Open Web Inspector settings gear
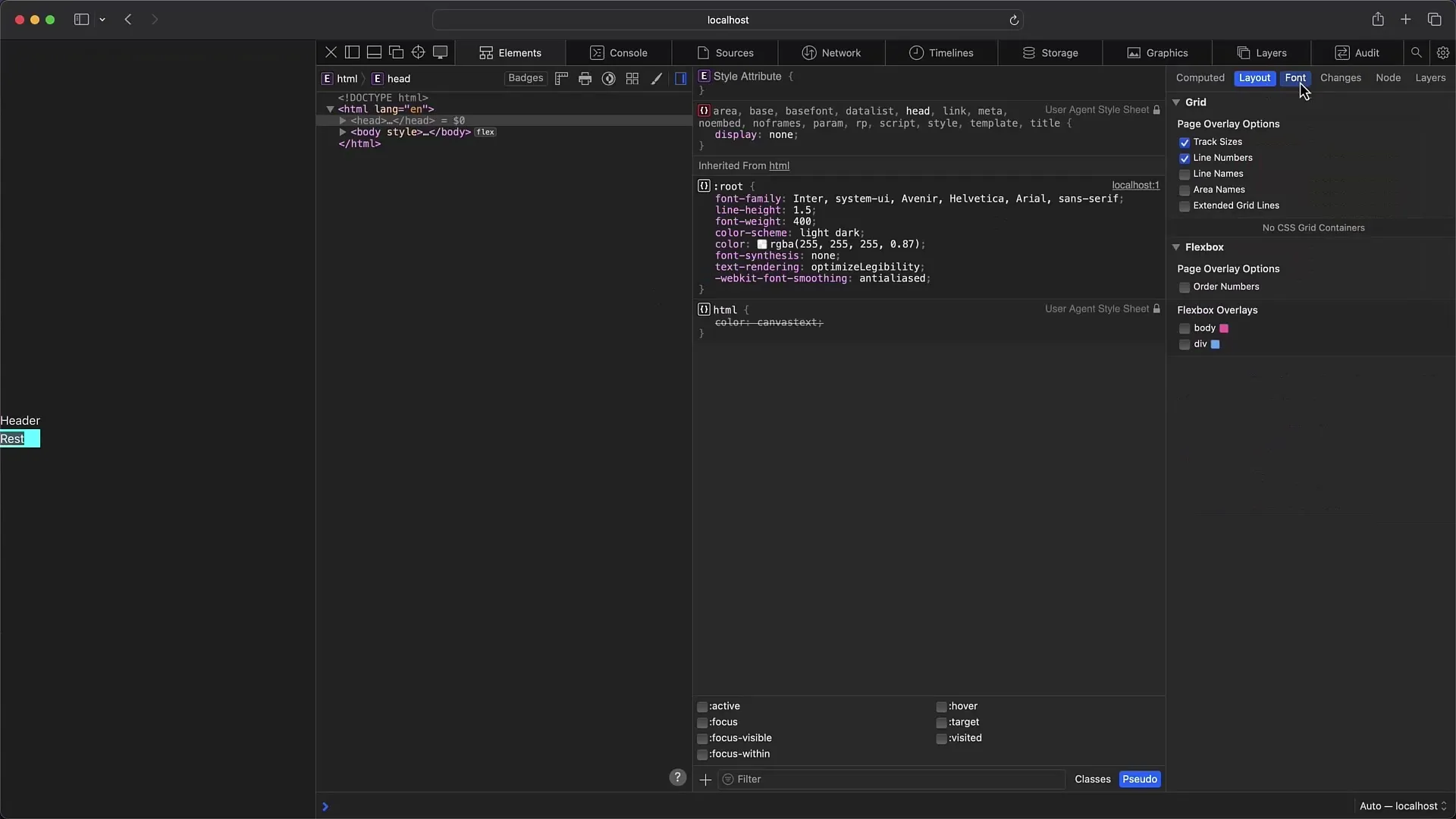This screenshot has height=819, width=1456. pos(1443,52)
